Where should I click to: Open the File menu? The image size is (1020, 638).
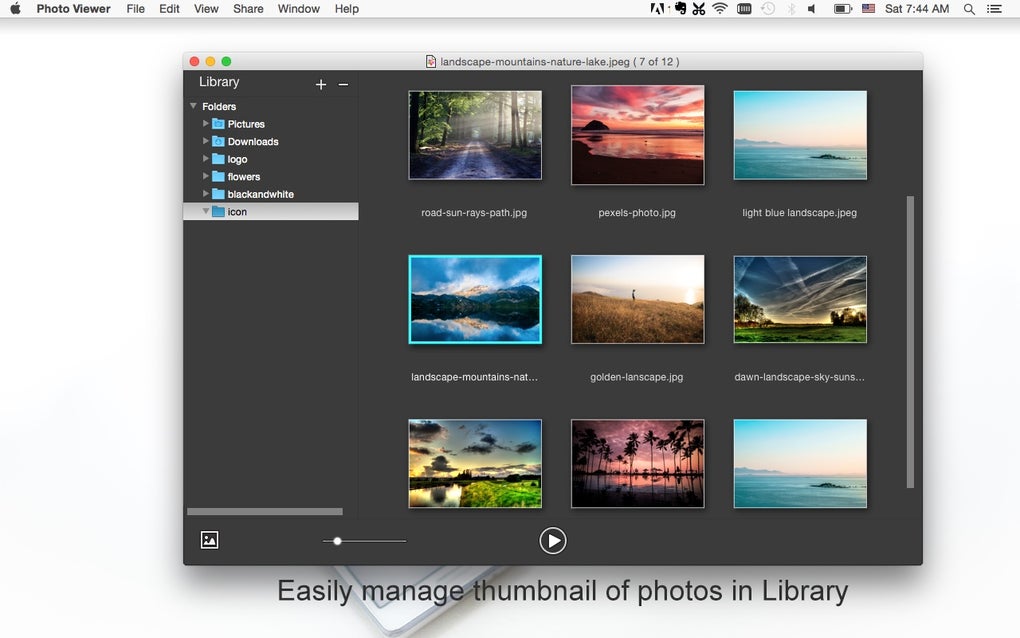(136, 9)
